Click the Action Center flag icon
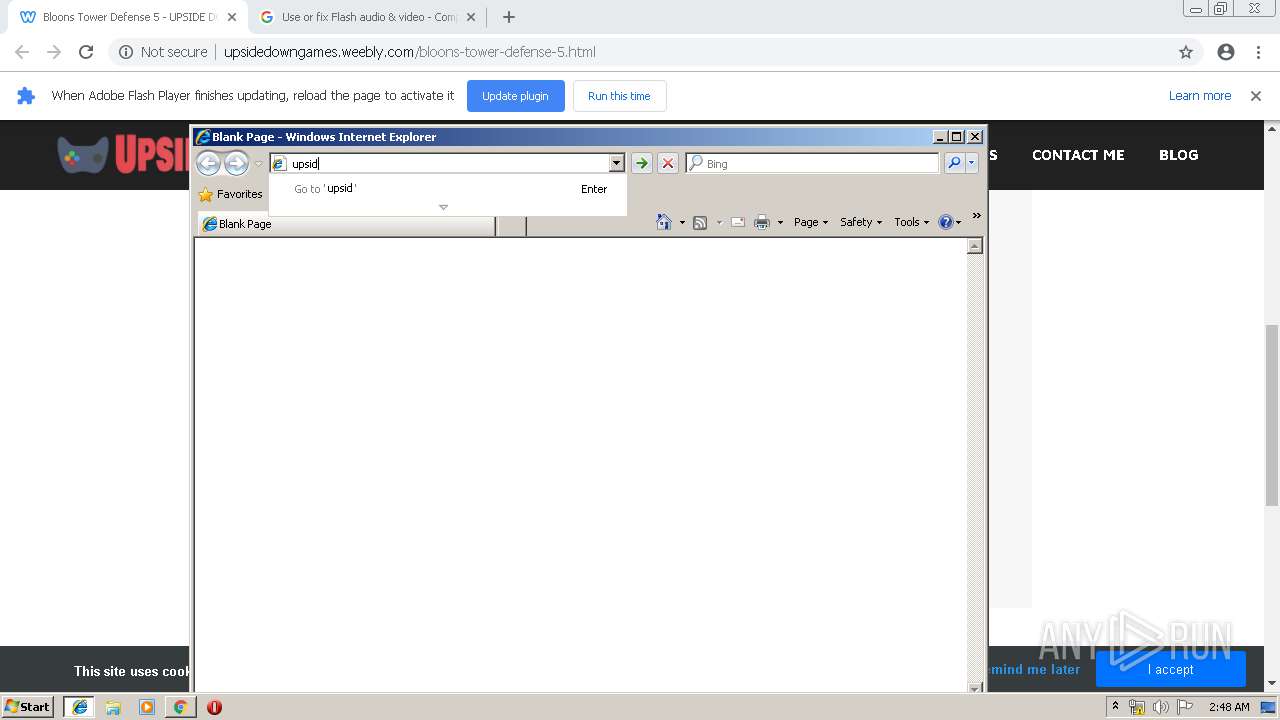Image resolution: width=1280 pixels, height=720 pixels. point(1184,707)
